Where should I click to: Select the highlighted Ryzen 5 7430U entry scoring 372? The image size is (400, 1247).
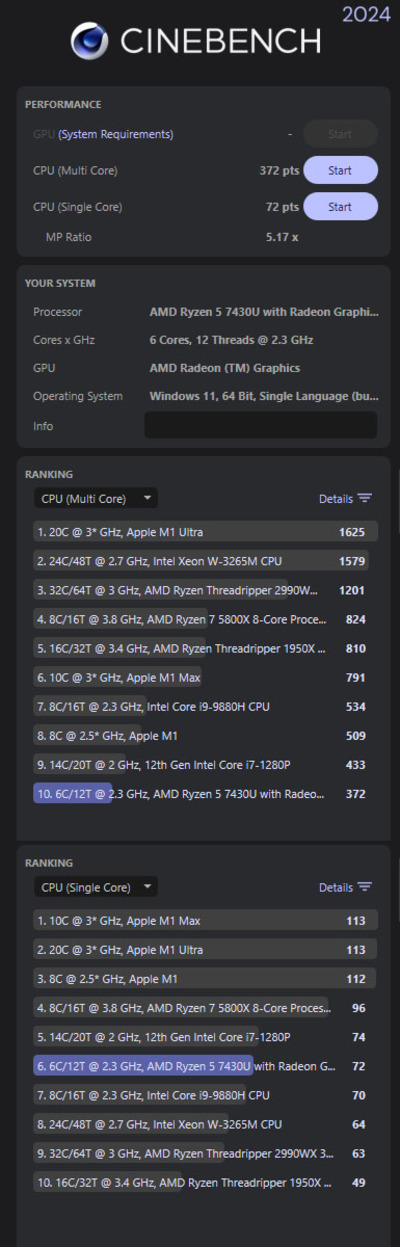(x=205, y=794)
